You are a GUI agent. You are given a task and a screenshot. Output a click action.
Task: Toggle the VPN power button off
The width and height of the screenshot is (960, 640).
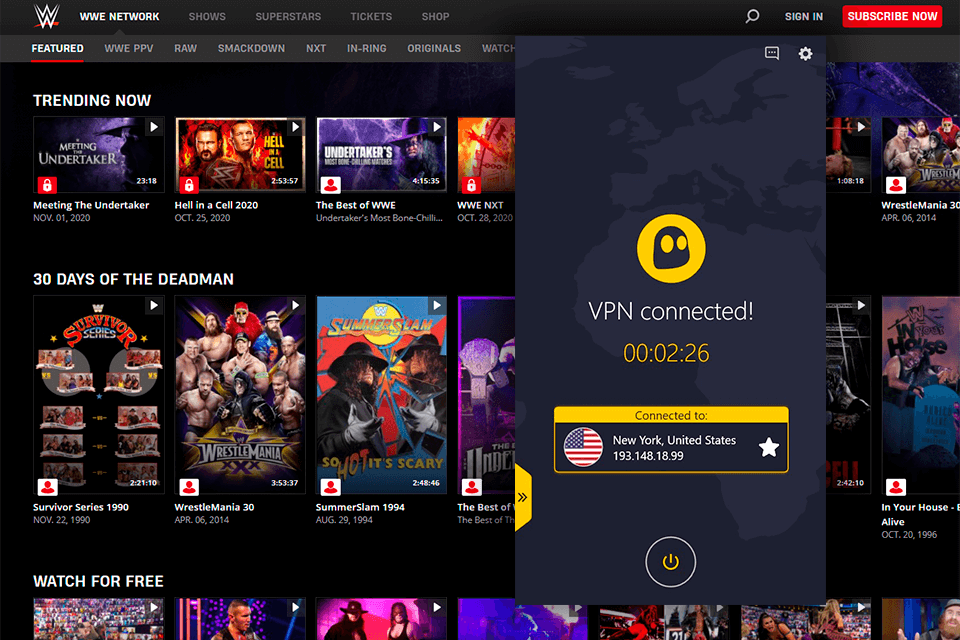670,562
